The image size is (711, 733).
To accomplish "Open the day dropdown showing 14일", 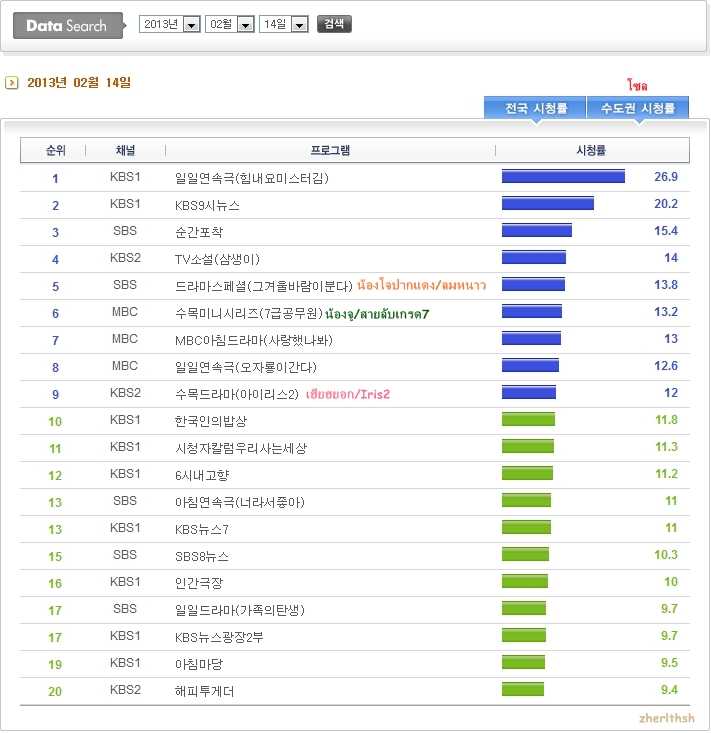I will (x=284, y=24).
